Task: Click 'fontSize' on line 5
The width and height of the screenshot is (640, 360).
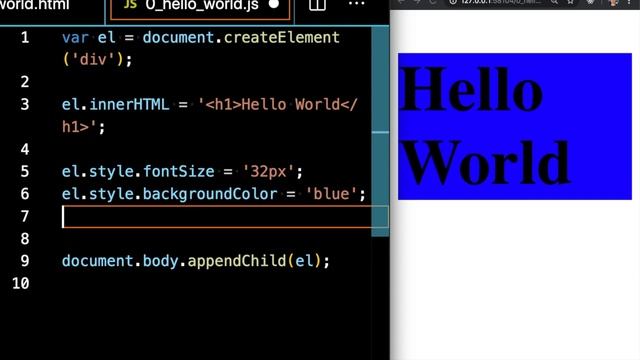Action: click(x=178, y=171)
